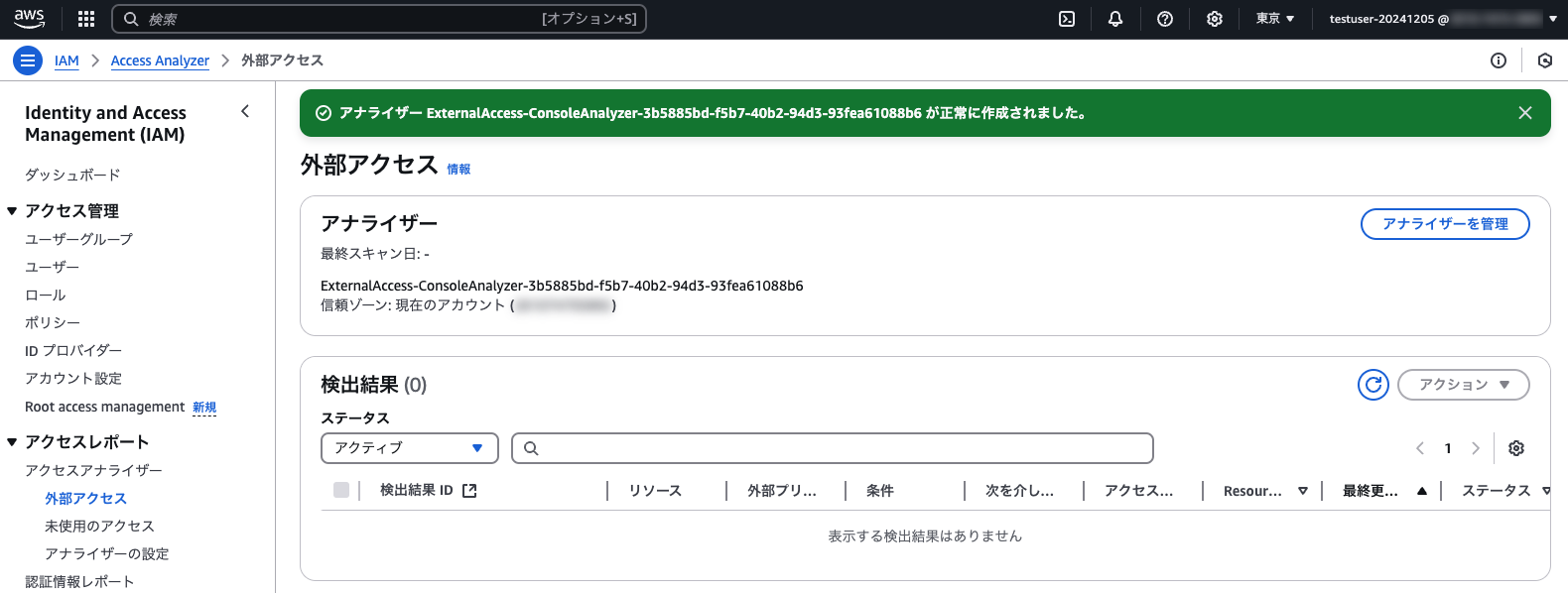This screenshot has height=593, width=1568.
Task: Open ロール in sidebar
Action: pos(45,295)
